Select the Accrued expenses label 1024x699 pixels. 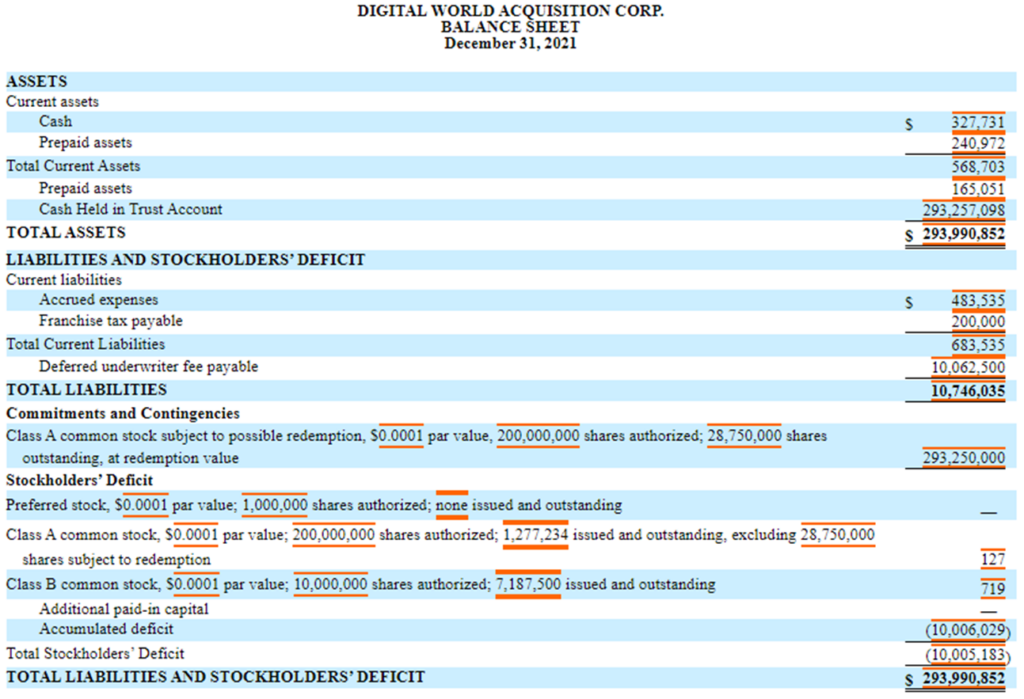(99, 300)
